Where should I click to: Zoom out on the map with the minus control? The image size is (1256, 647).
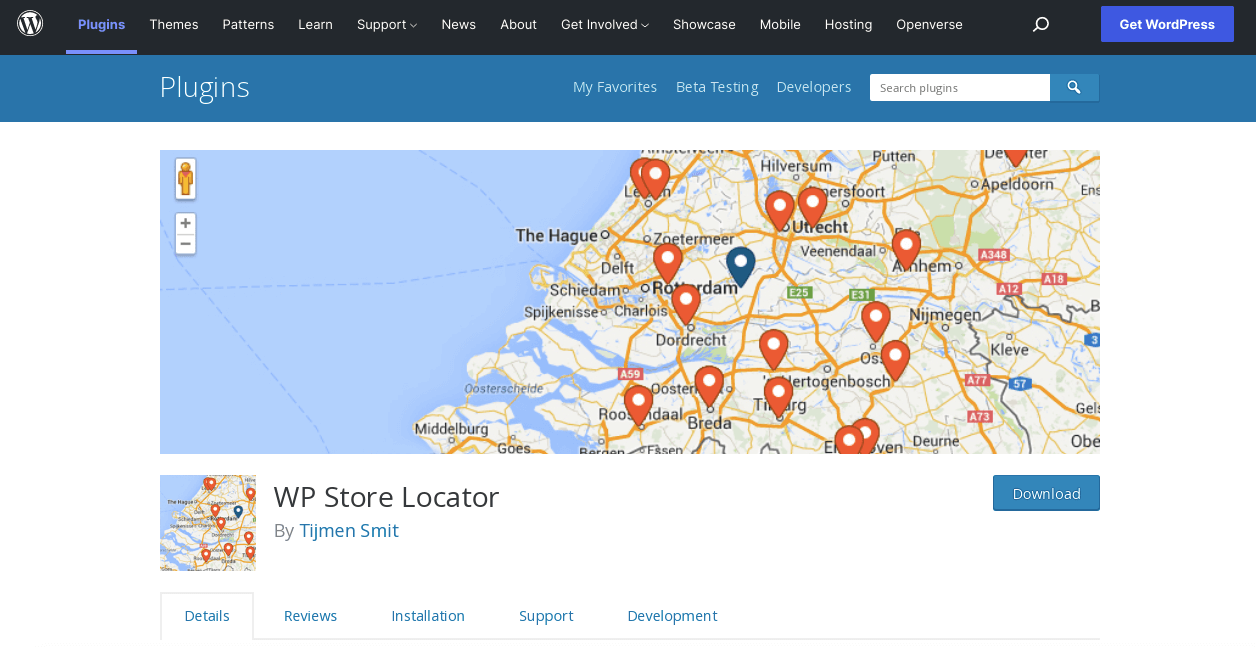[185, 243]
